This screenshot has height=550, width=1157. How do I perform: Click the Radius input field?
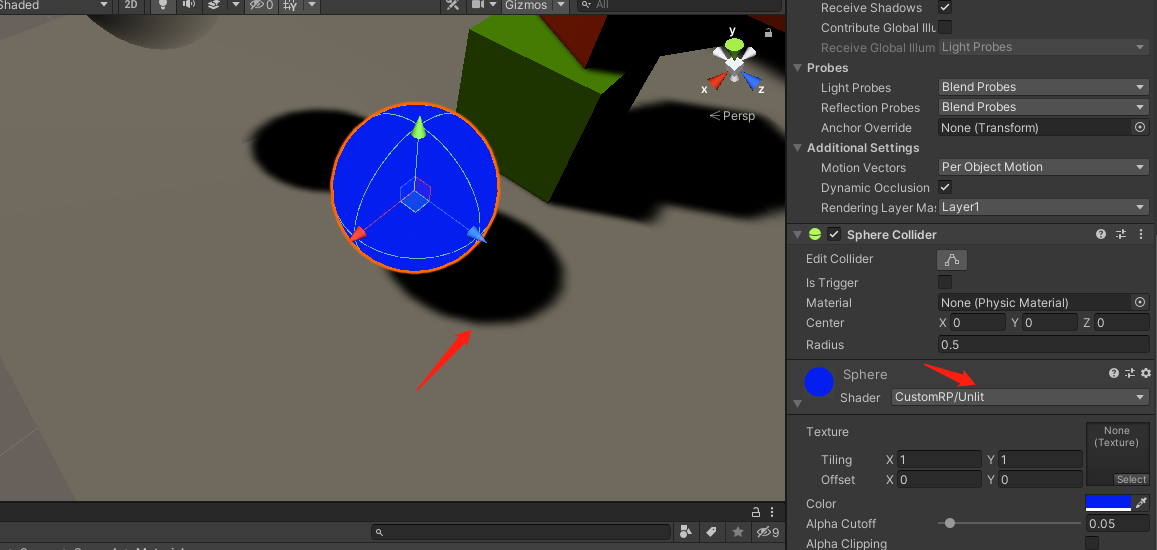tap(1043, 344)
